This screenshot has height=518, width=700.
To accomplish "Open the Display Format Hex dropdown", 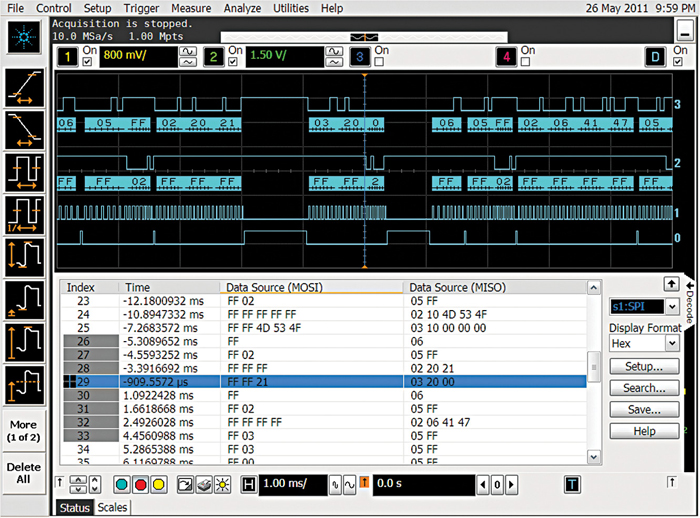I will pos(671,343).
